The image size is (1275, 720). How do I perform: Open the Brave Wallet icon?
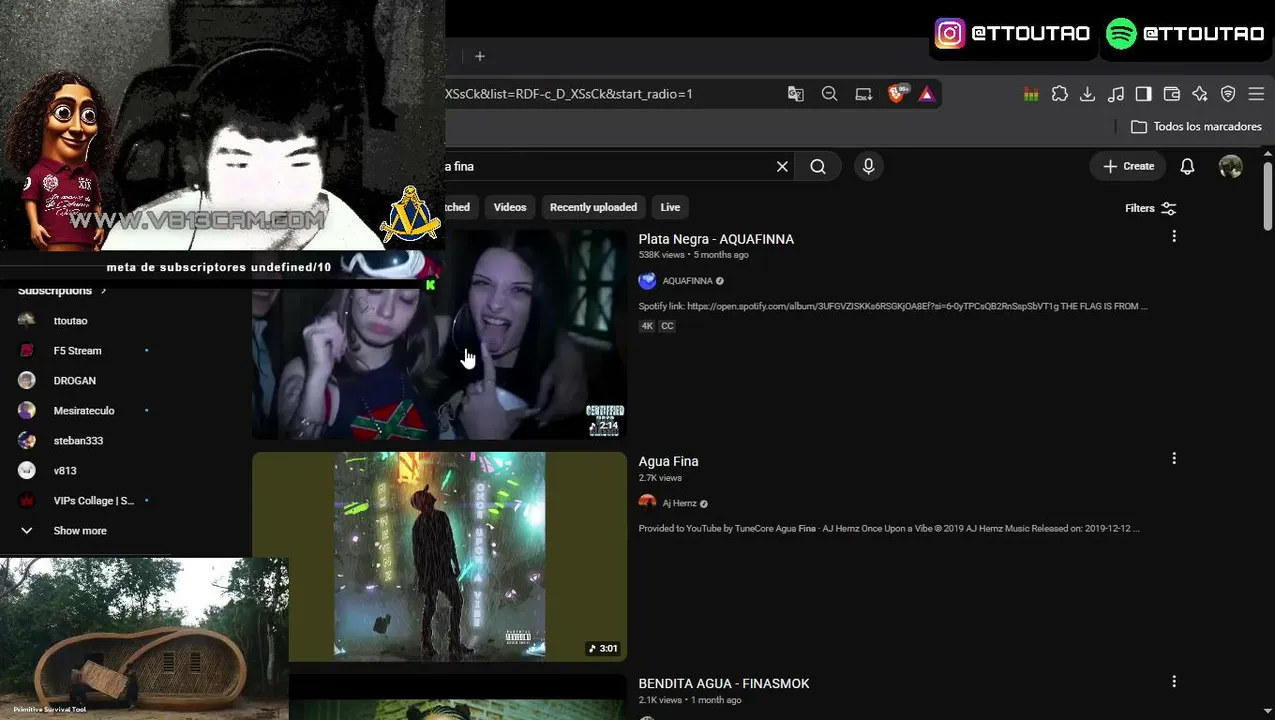pos(1172,94)
